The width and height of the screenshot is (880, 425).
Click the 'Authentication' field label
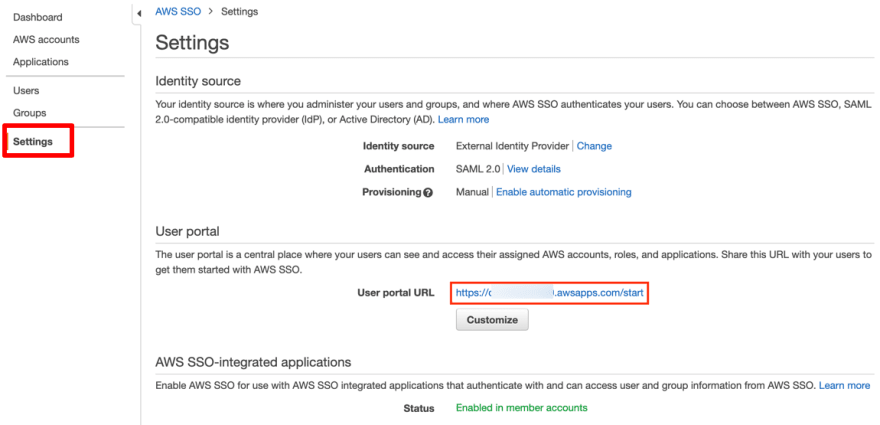399,169
